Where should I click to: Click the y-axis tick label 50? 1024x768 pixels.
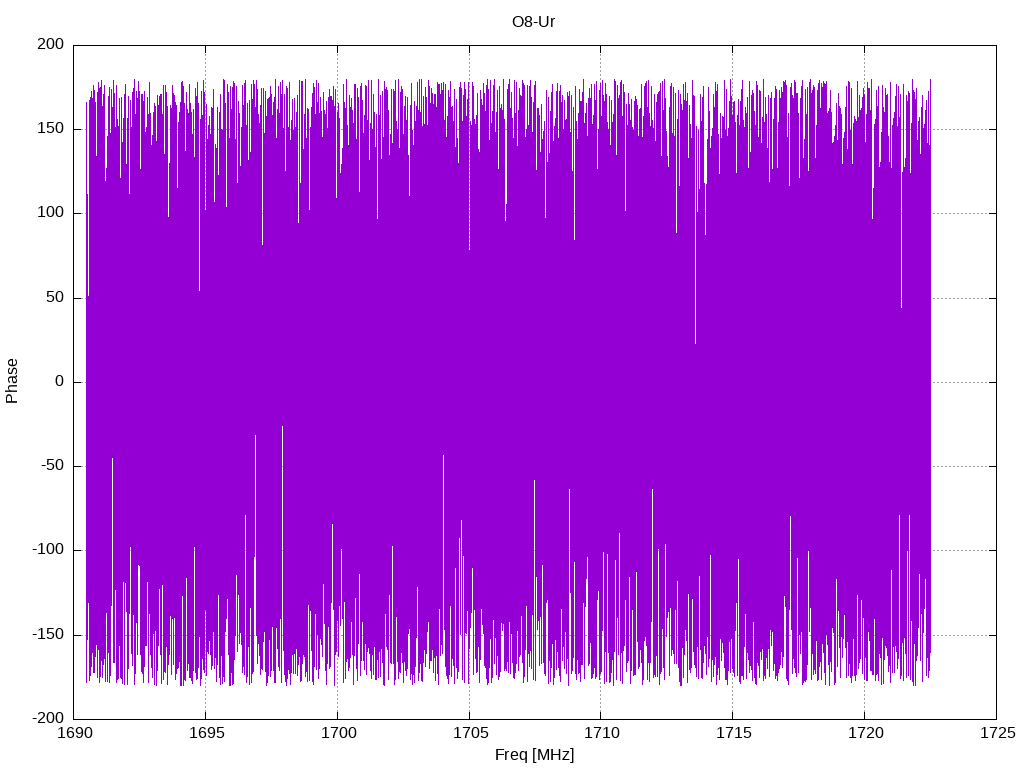pyautogui.click(x=56, y=297)
